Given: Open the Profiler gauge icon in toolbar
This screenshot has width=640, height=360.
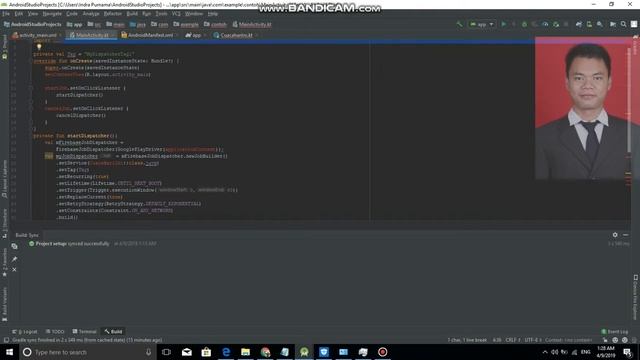Looking at the screenshot, I should tap(545, 24).
